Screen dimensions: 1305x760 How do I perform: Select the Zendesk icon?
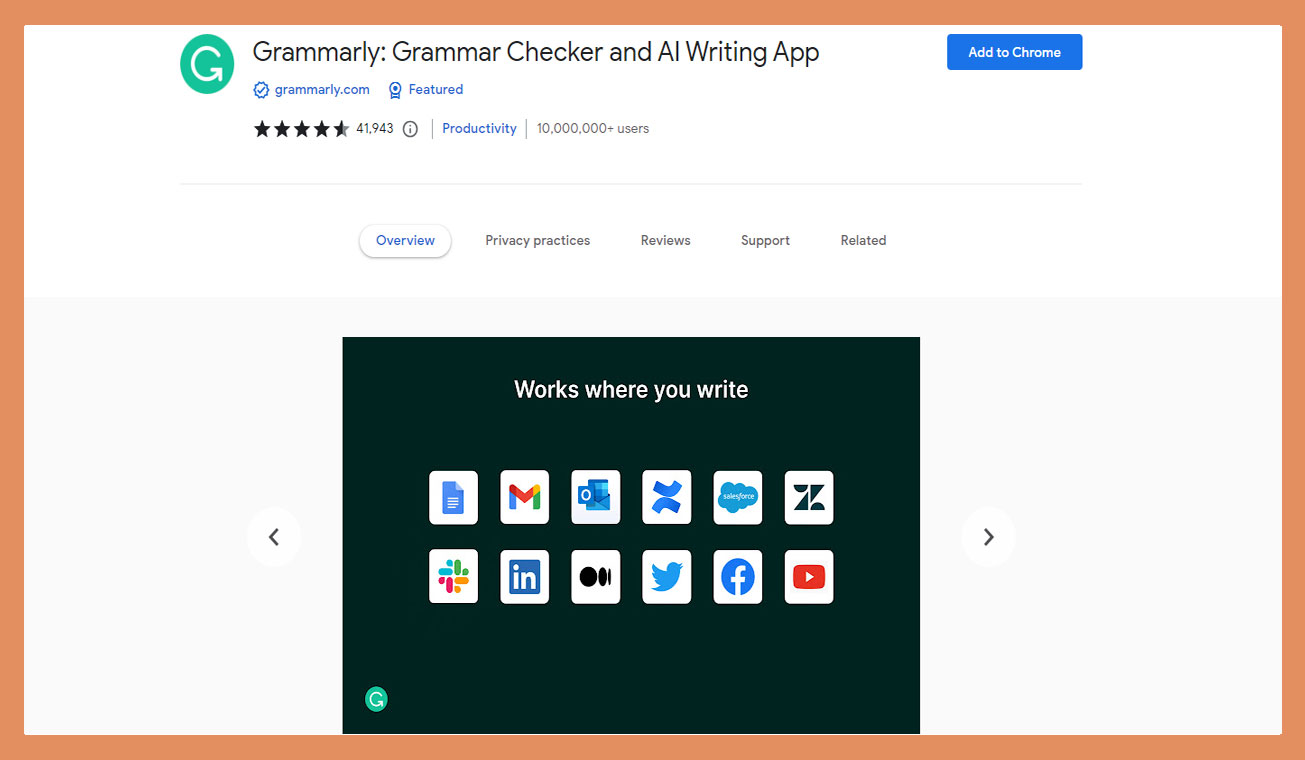tap(808, 497)
